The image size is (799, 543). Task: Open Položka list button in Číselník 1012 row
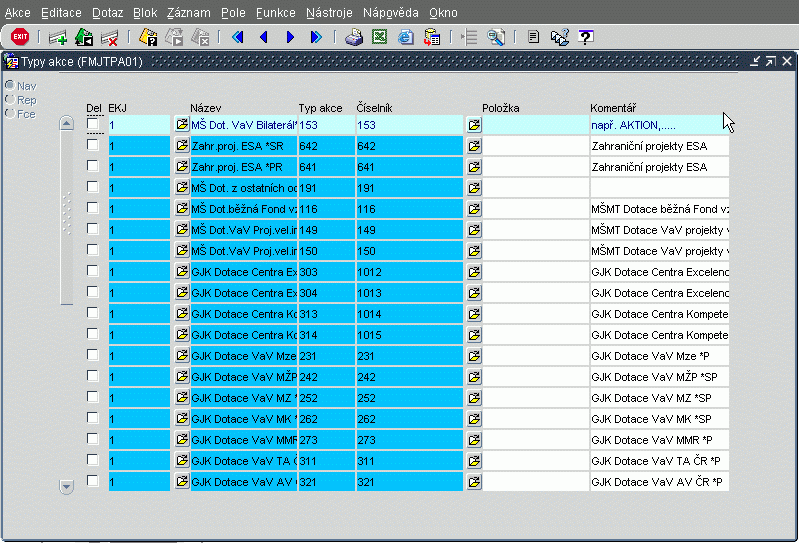[x=473, y=271]
